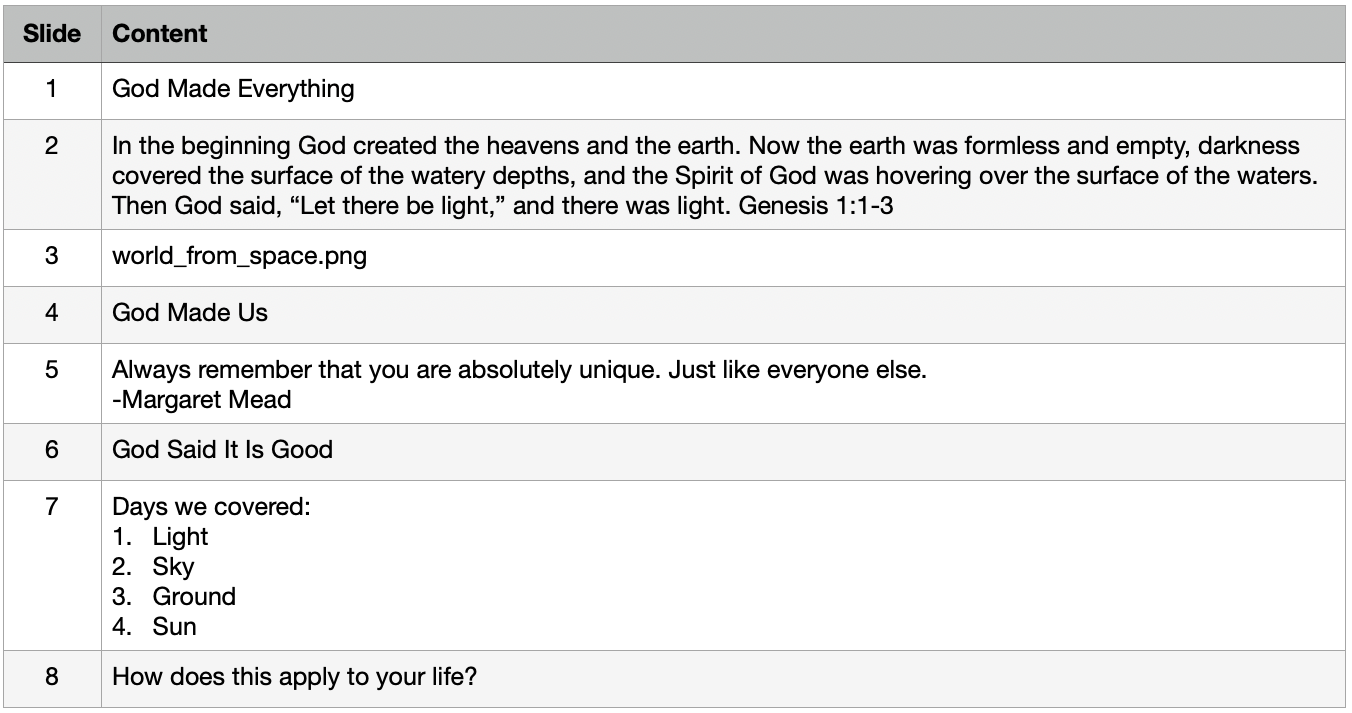Click slide number 4 cell
This screenshot has height=713, width=1352.
click(52, 314)
